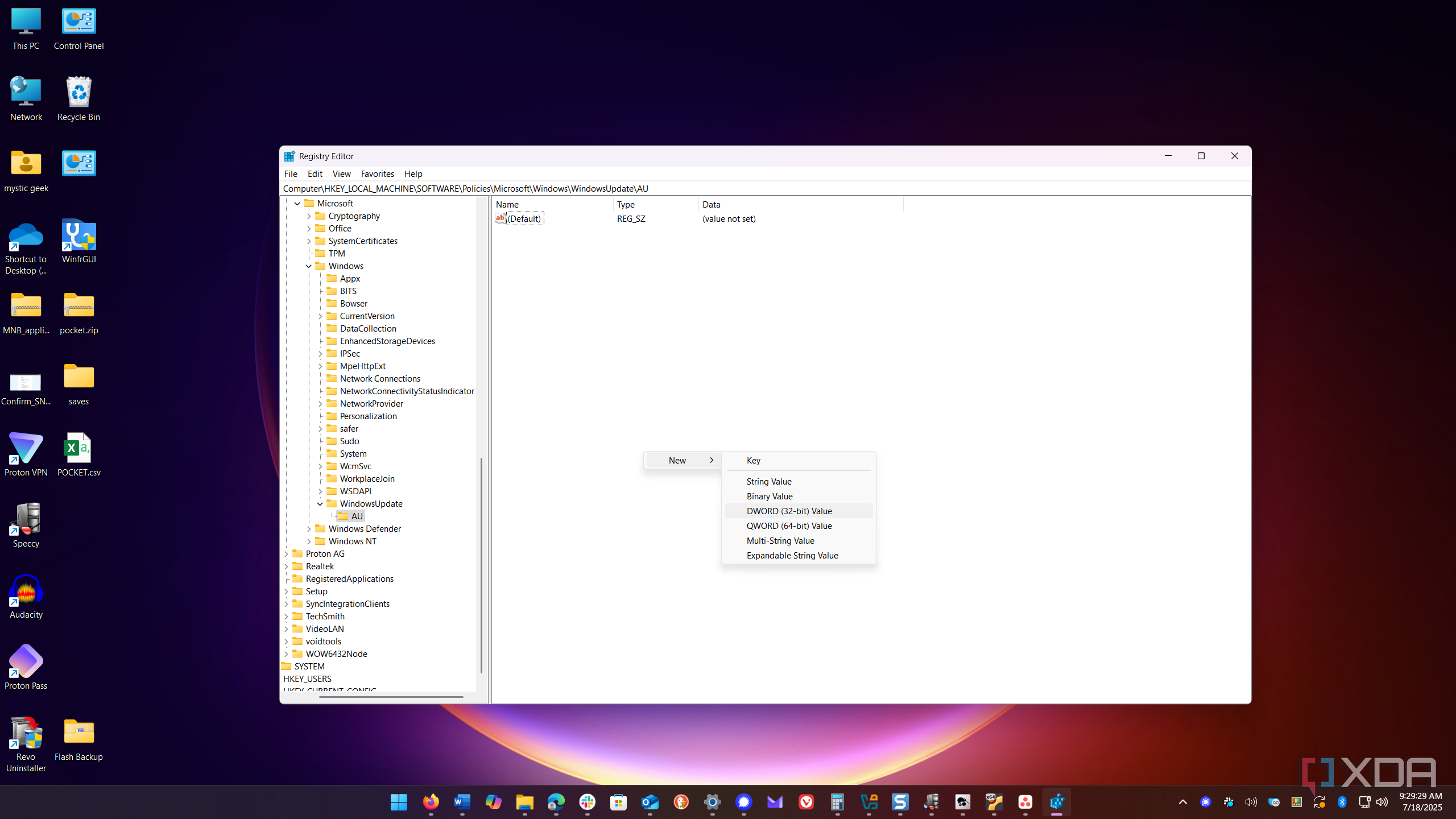Select the Personalization key in tree
The image size is (1456, 819).
point(368,416)
